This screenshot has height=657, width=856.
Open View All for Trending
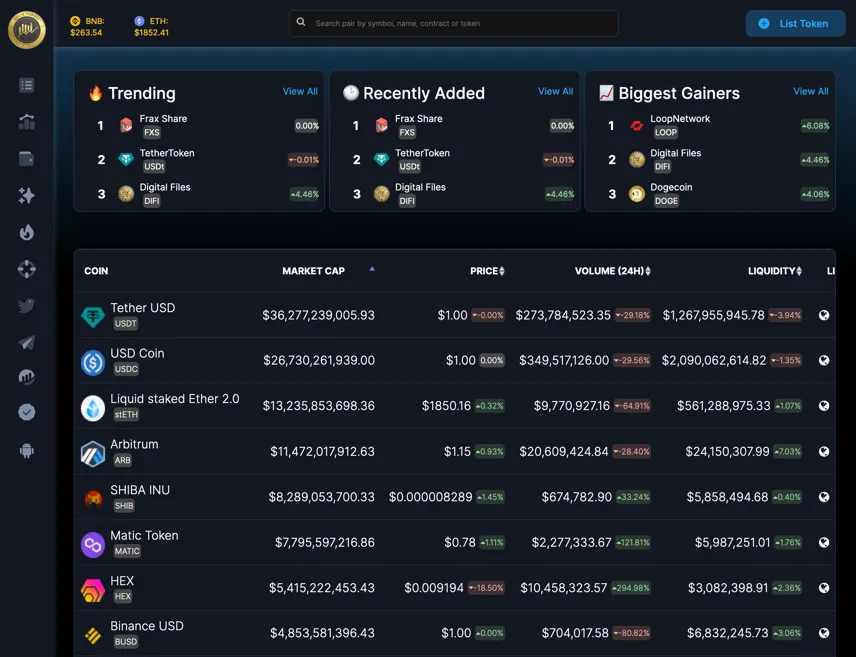300,91
